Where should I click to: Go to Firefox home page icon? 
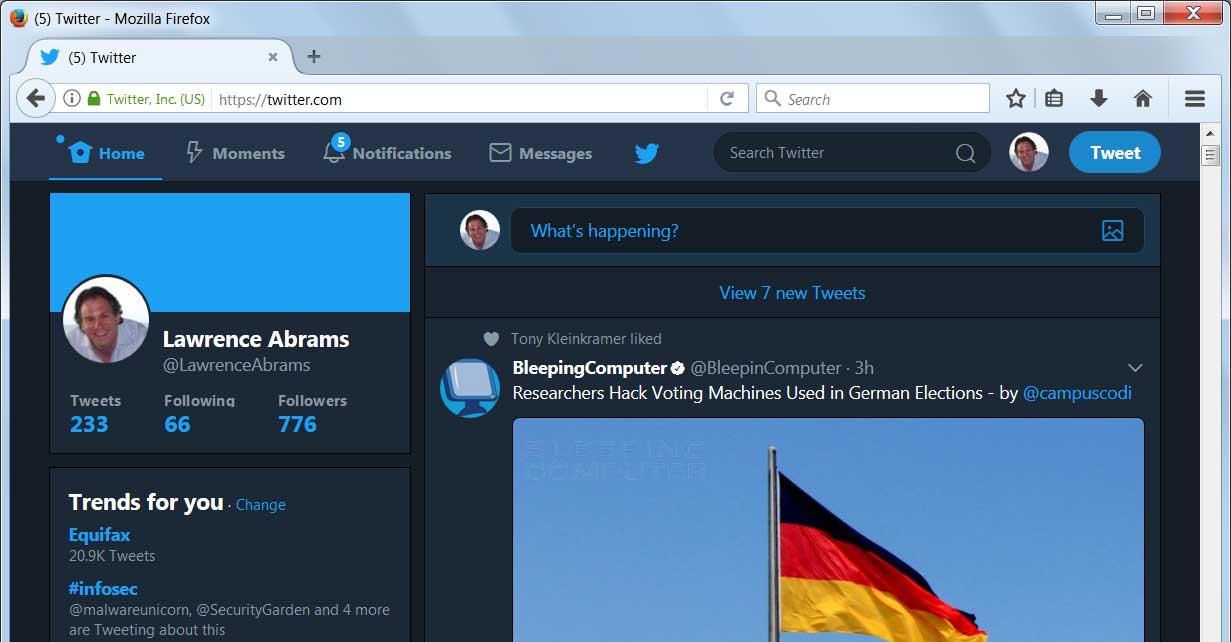click(x=1142, y=98)
